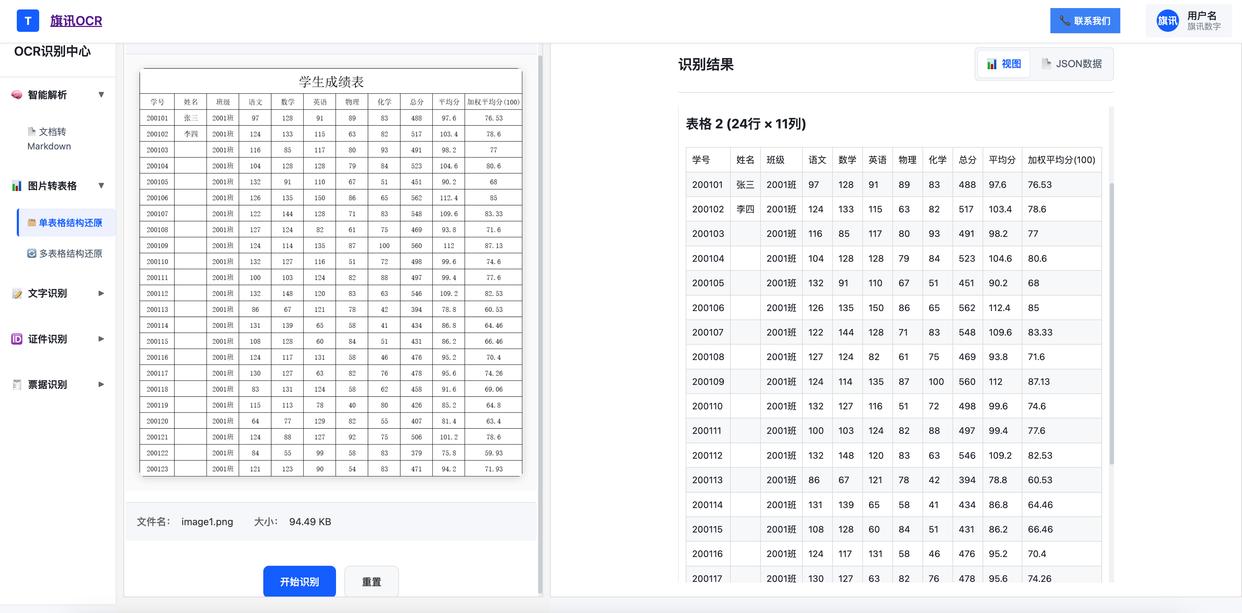Collapse the 智能解析 sidebar section
The image size is (1242, 613).
(x=101, y=95)
